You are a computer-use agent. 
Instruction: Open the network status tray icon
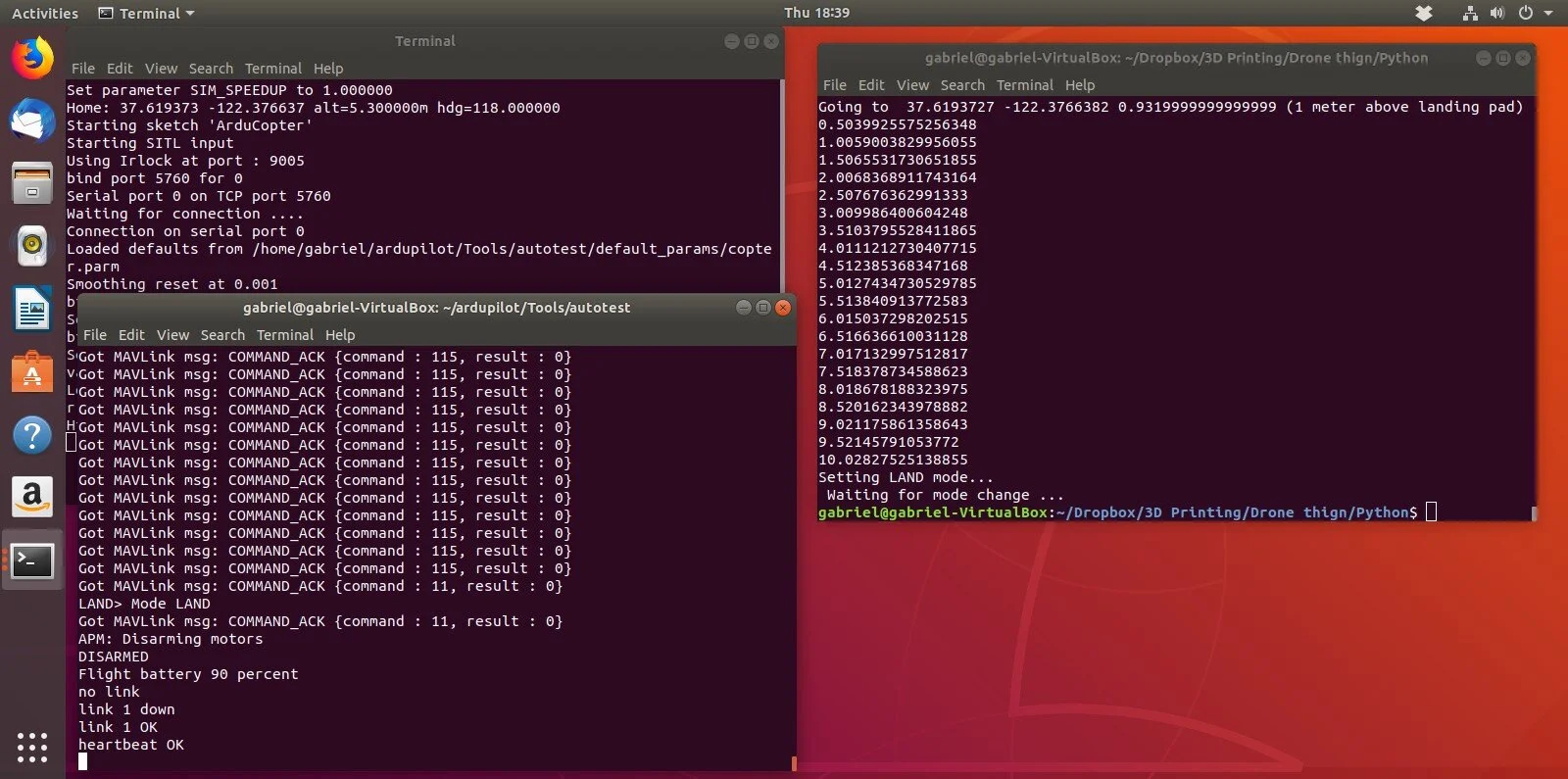1470,13
